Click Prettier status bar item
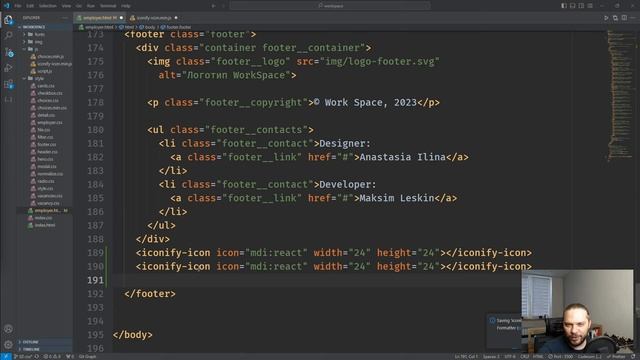The height and width of the screenshot is (360, 640). [617, 357]
